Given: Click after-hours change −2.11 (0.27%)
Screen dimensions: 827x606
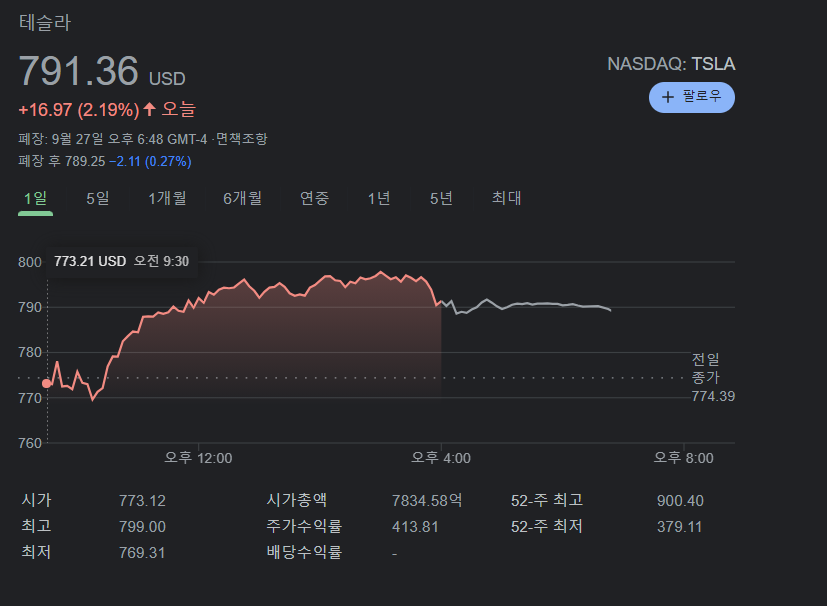Looking at the screenshot, I should (150, 161).
